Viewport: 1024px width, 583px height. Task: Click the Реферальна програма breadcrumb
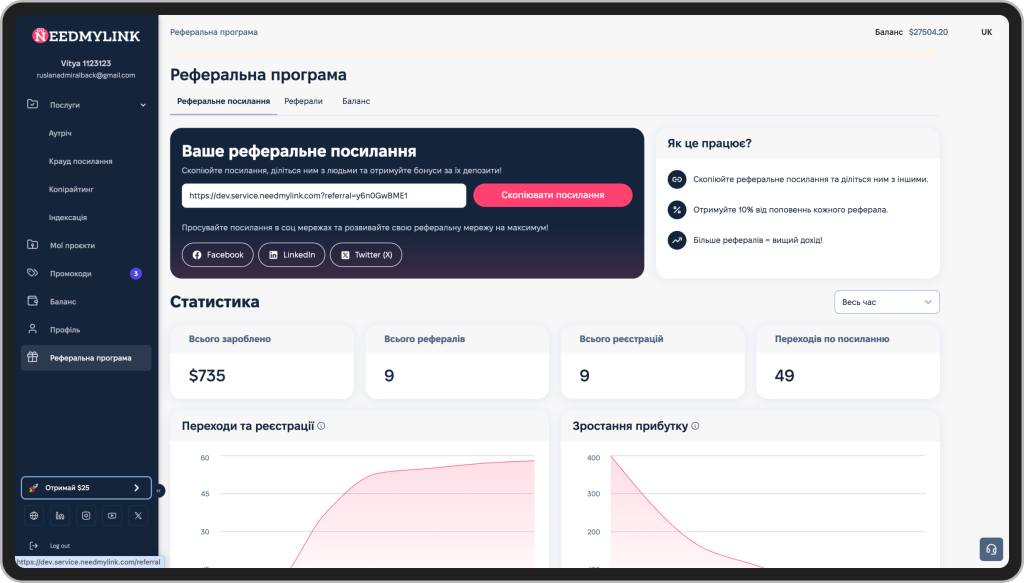pos(214,32)
